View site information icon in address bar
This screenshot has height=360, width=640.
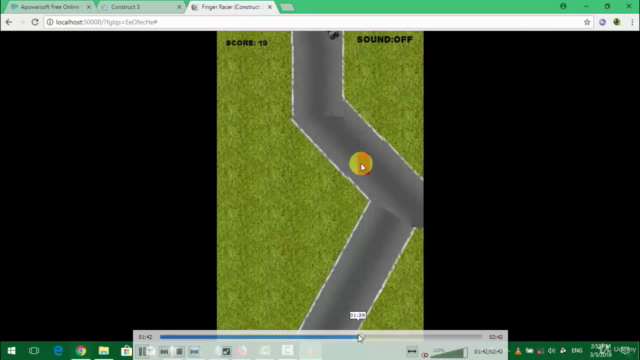coord(50,22)
